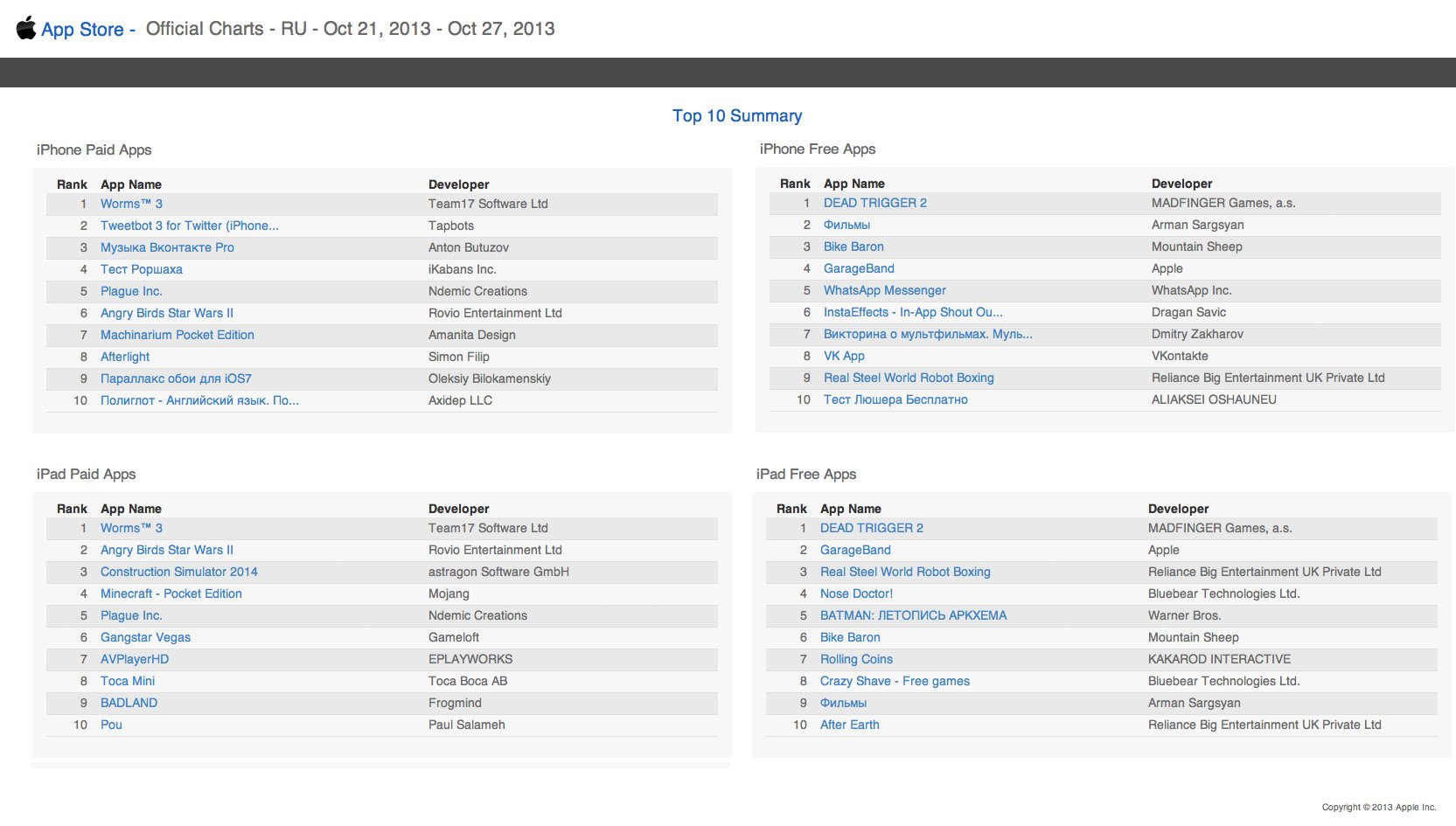
Task: Select the iPhone Free Apps heading
Action: click(817, 149)
